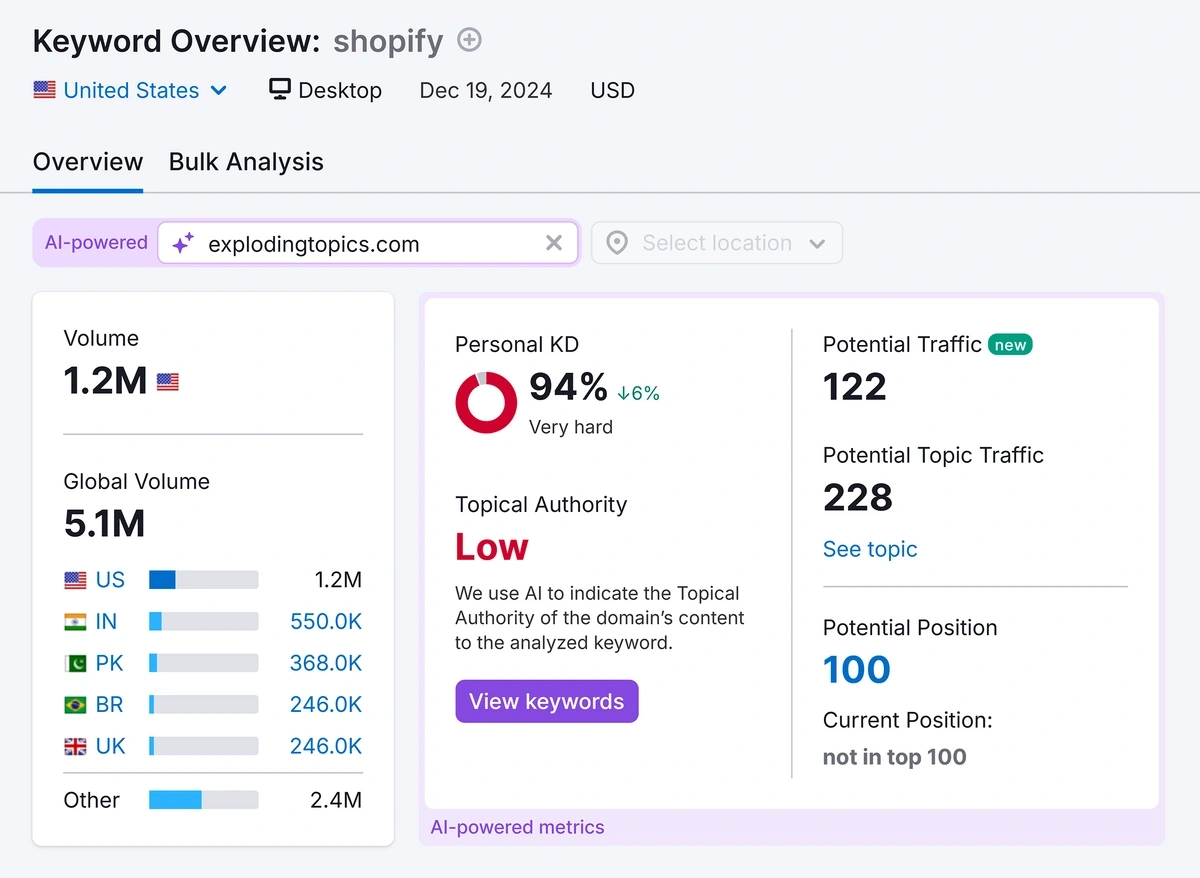This screenshot has height=878, width=1200.
Task: Click the location pin icon
Action: tap(617, 243)
